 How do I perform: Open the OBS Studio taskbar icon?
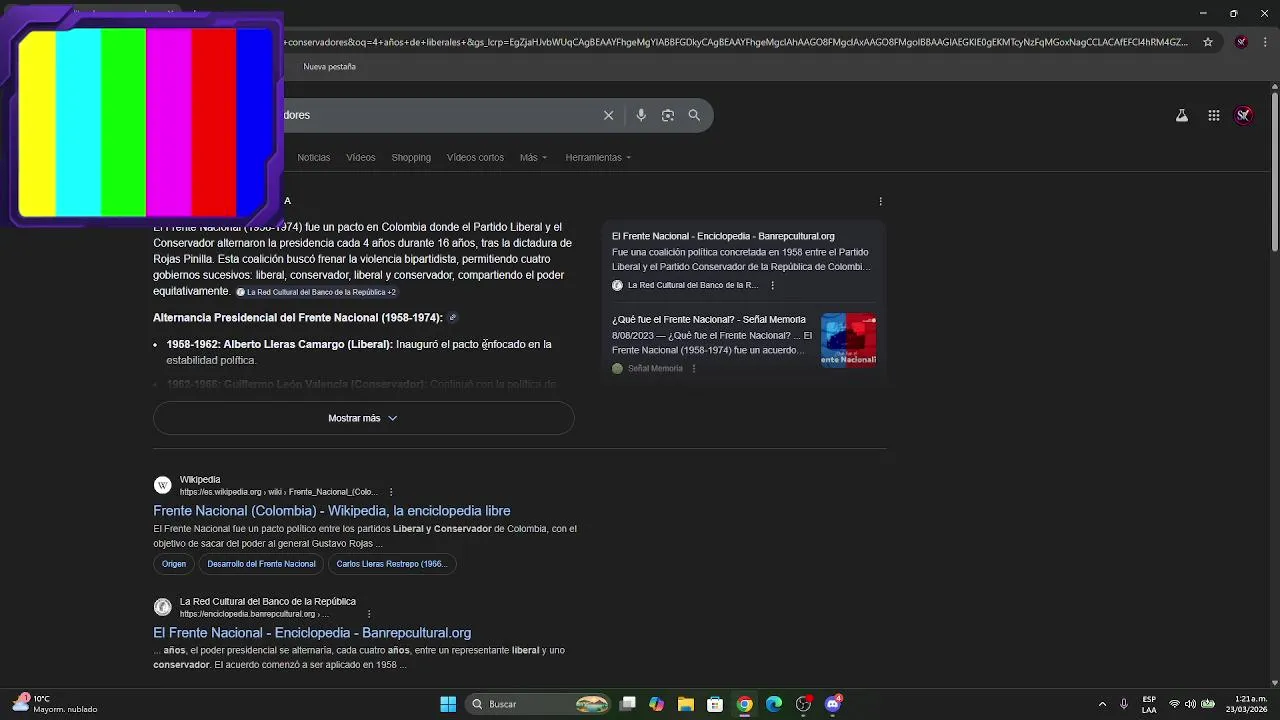(803, 704)
